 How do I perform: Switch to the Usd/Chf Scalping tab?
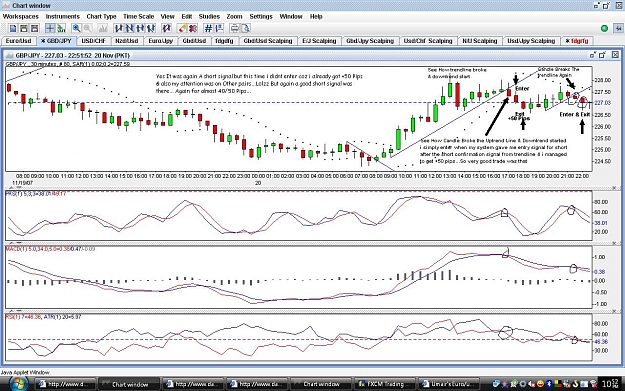(428, 41)
